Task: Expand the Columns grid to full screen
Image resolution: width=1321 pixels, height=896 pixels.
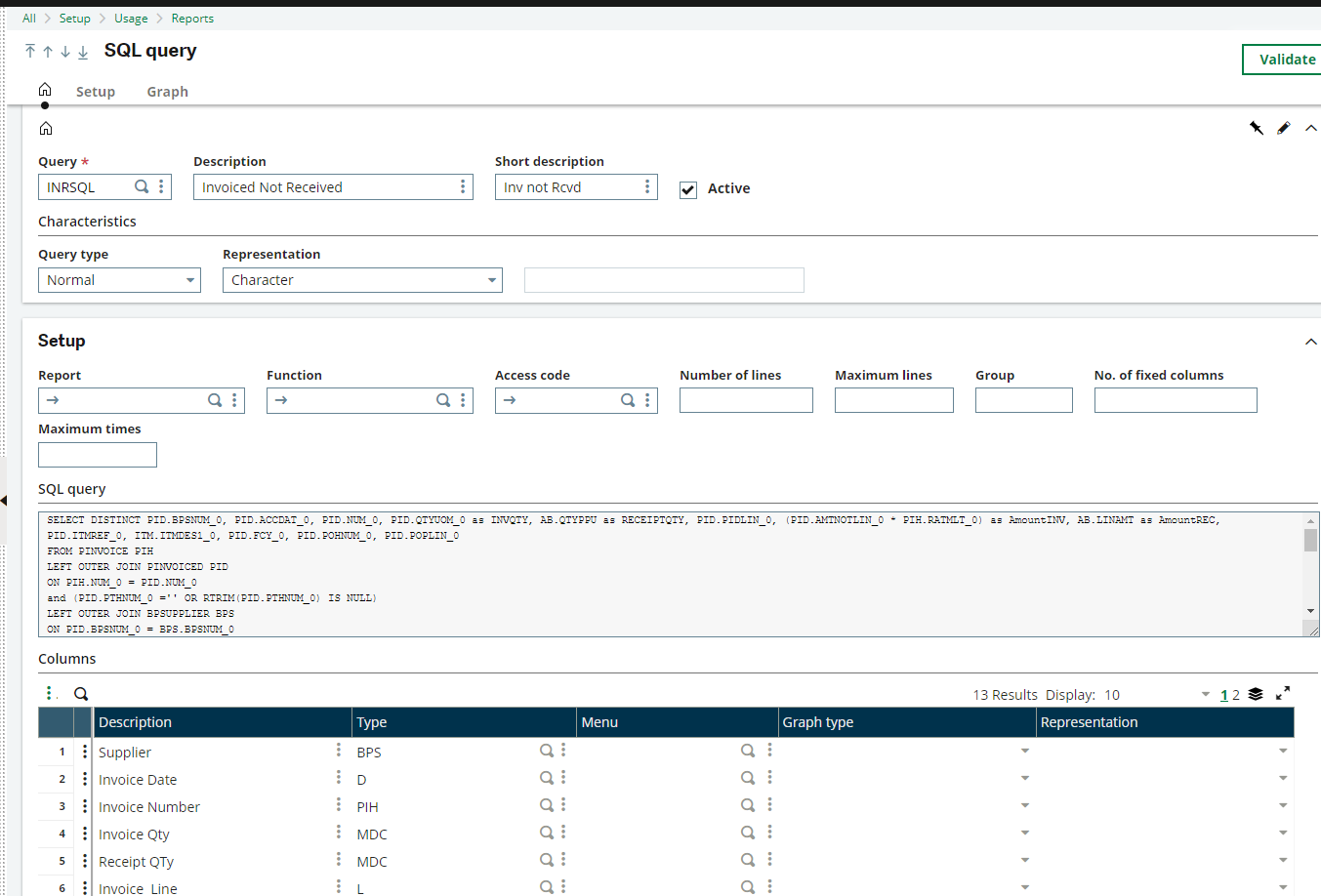Action: (1283, 693)
